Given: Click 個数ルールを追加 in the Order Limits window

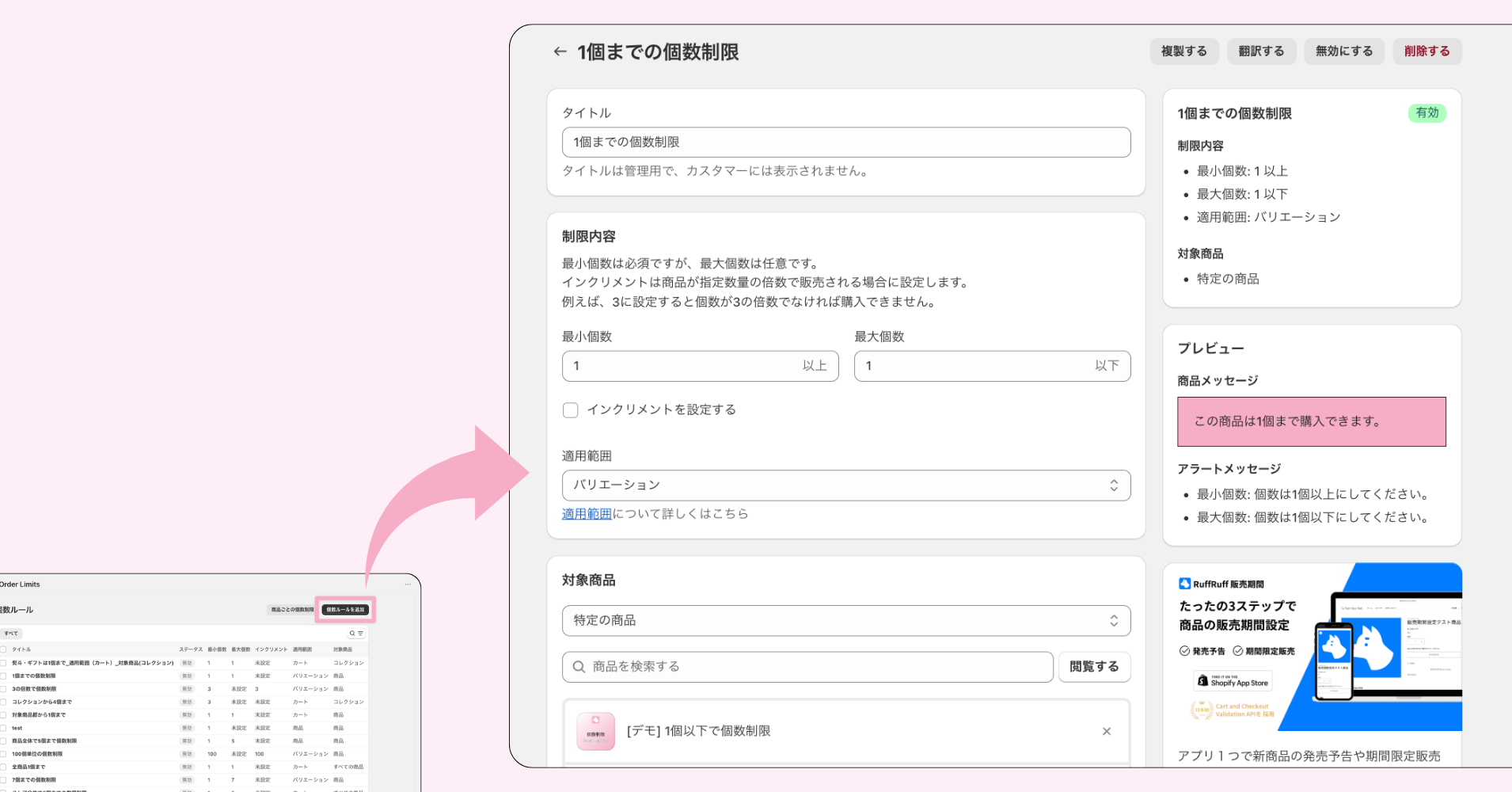Looking at the screenshot, I should point(345,610).
